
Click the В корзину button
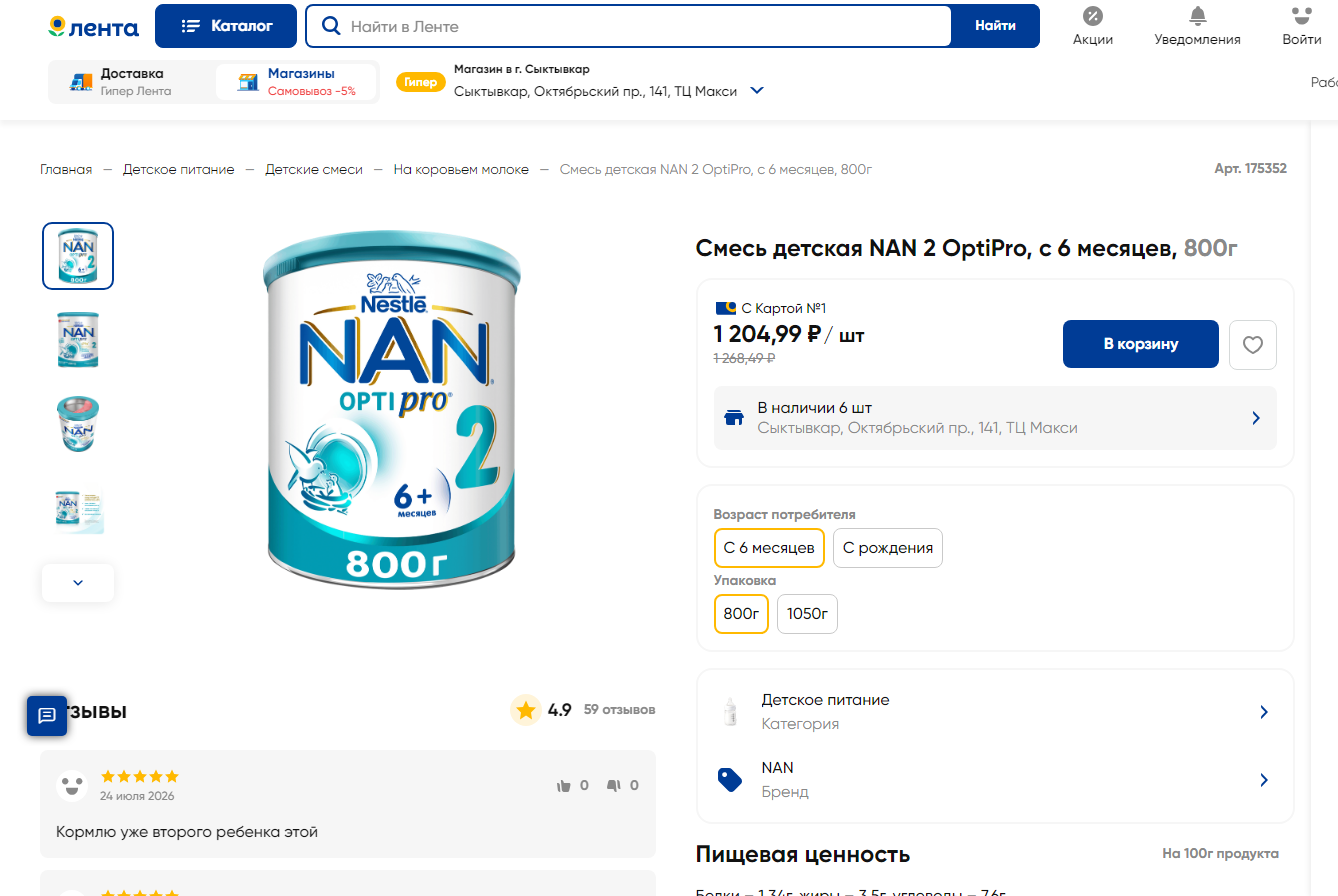(1141, 344)
